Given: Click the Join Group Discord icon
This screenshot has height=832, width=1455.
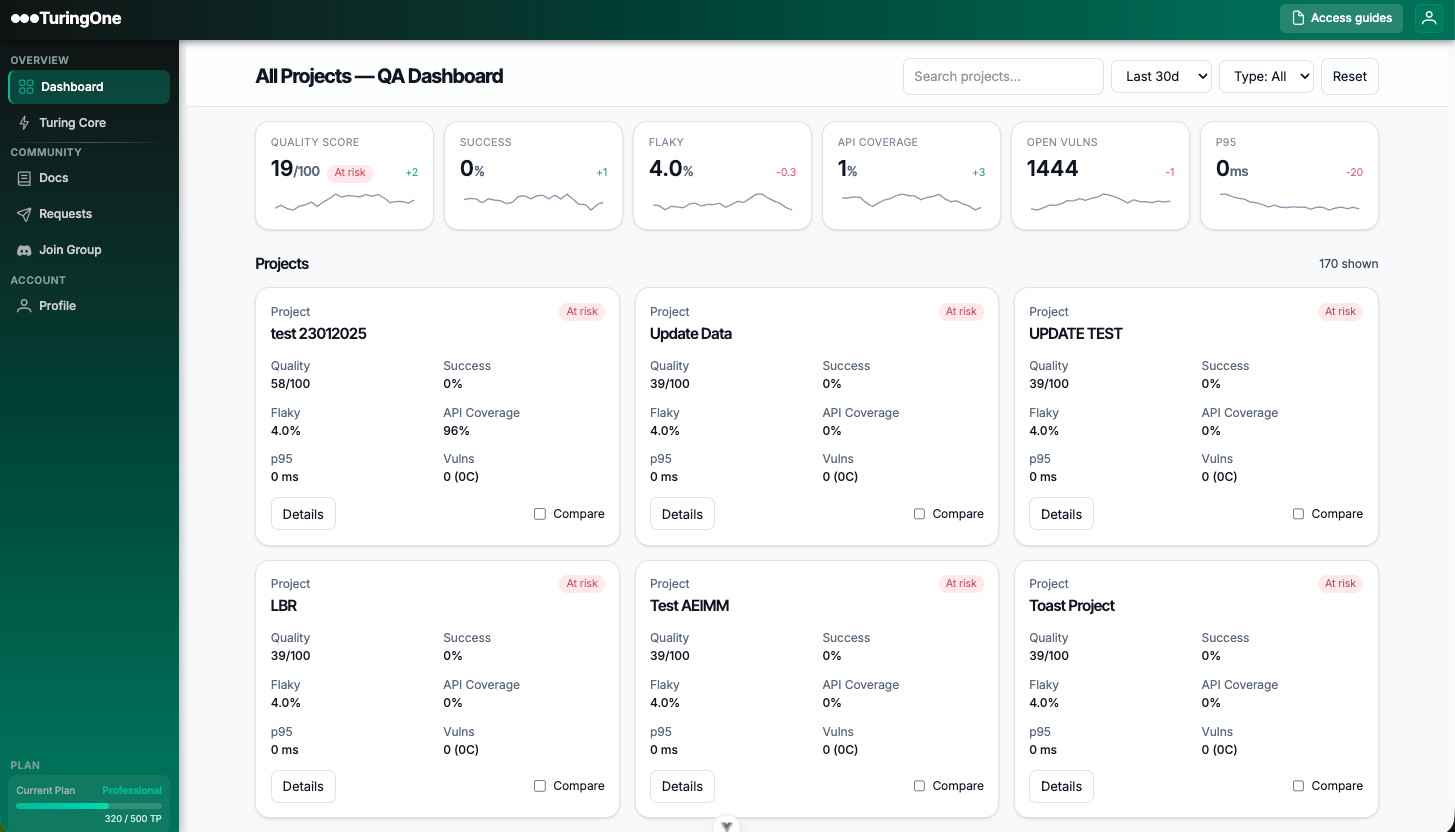Looking at the screenshot, I should [25, 250].
